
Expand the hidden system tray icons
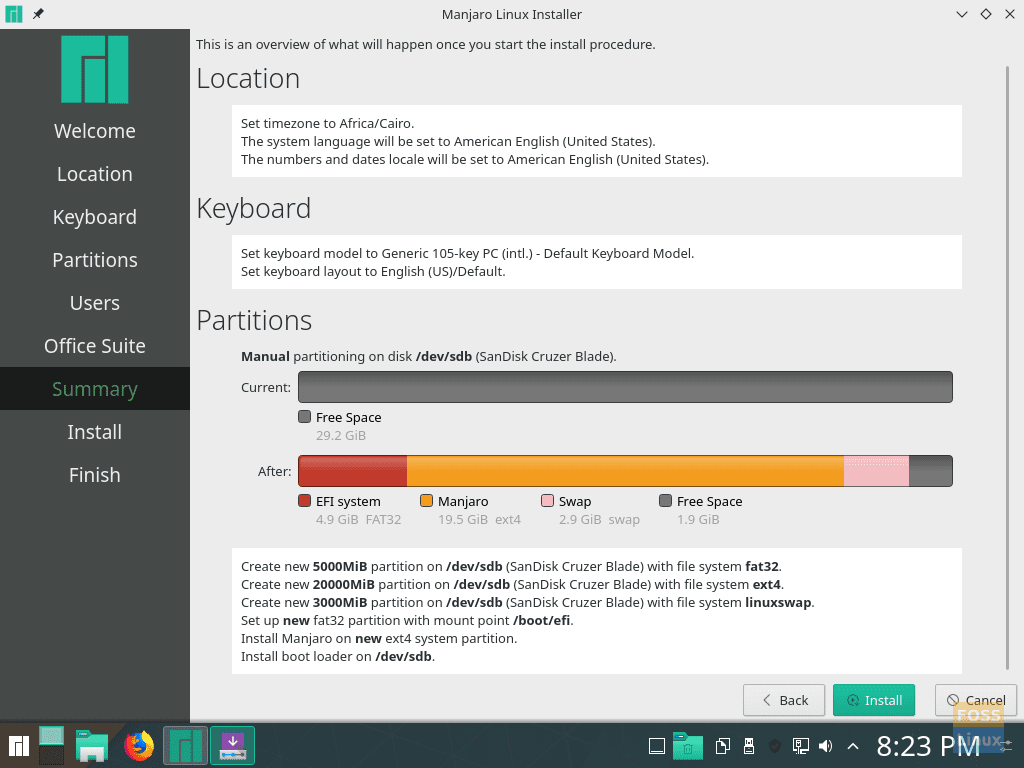coord(852,745)
